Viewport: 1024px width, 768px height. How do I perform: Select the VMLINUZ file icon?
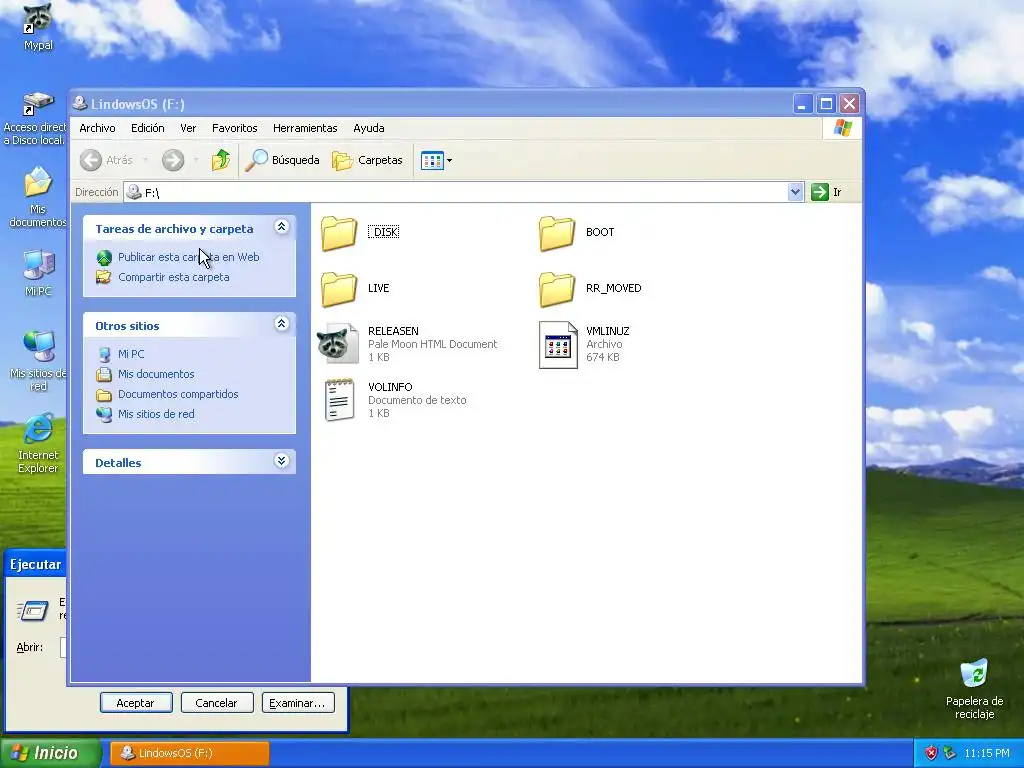point(558,345)
